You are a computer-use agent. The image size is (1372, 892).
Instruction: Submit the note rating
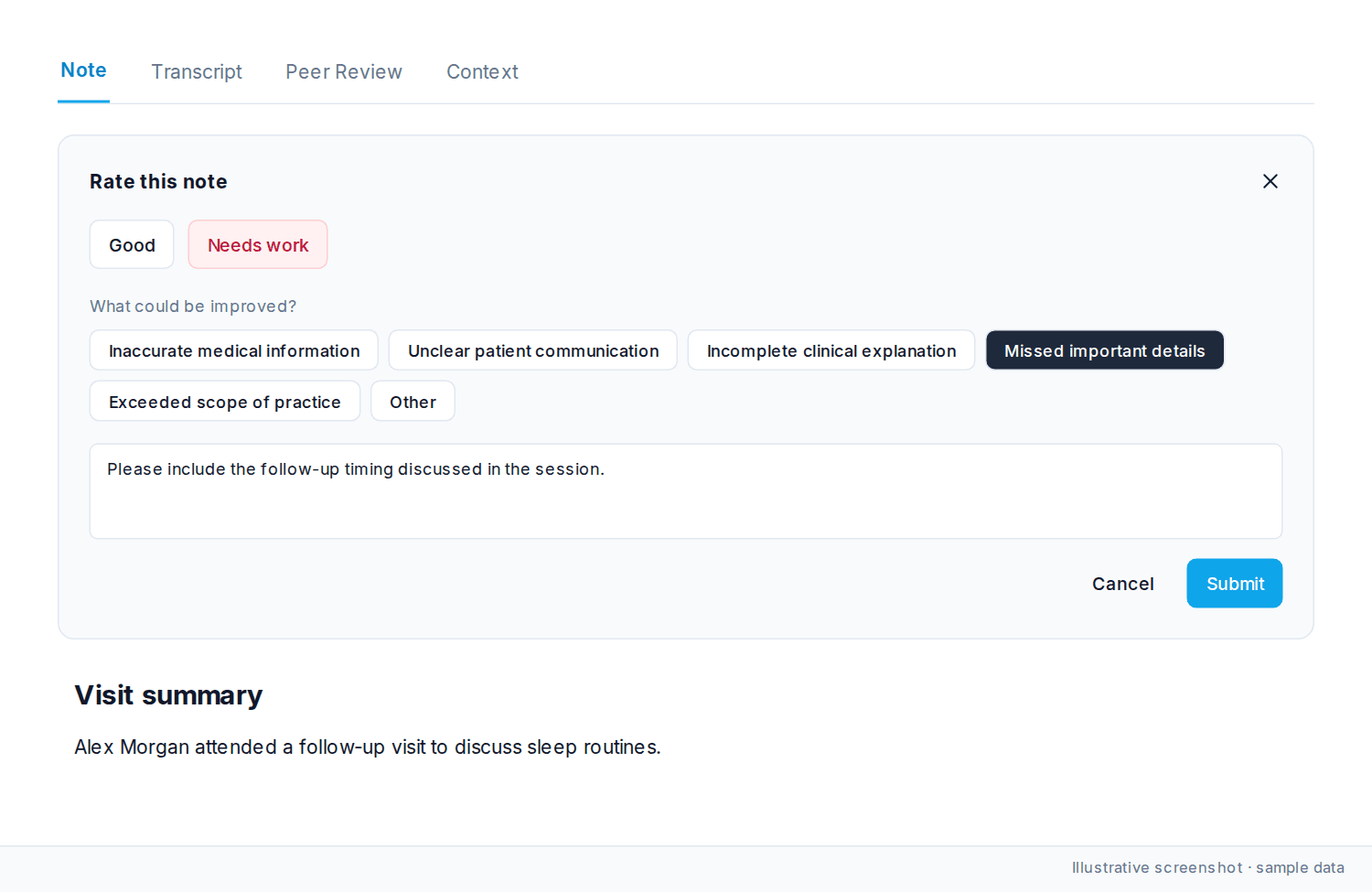coord(1235,584)
